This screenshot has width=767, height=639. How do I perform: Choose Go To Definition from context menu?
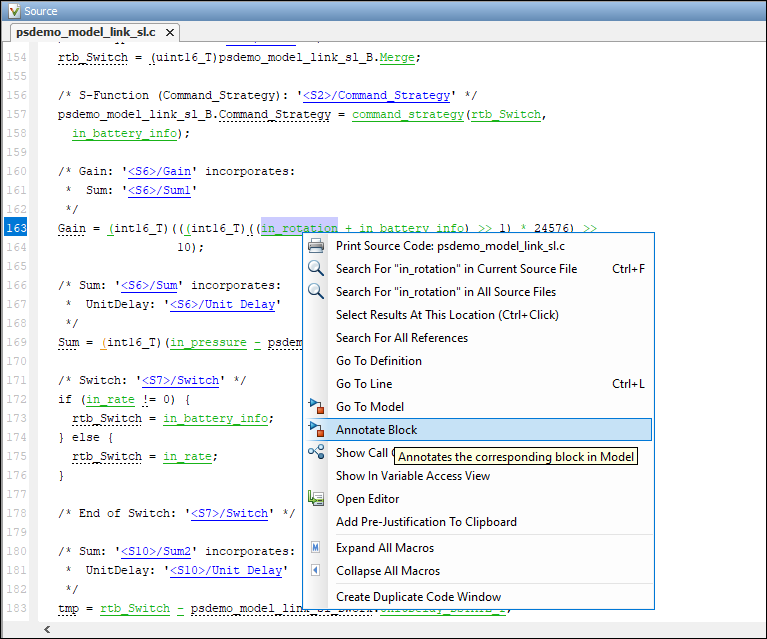coord(379,361)
